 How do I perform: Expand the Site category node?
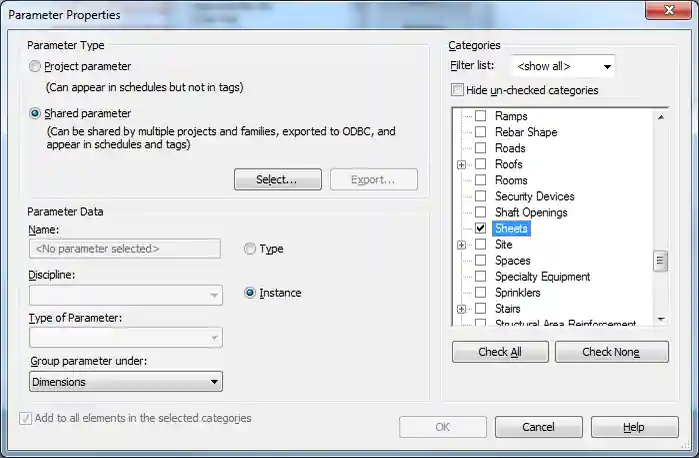tap(461, 245)
